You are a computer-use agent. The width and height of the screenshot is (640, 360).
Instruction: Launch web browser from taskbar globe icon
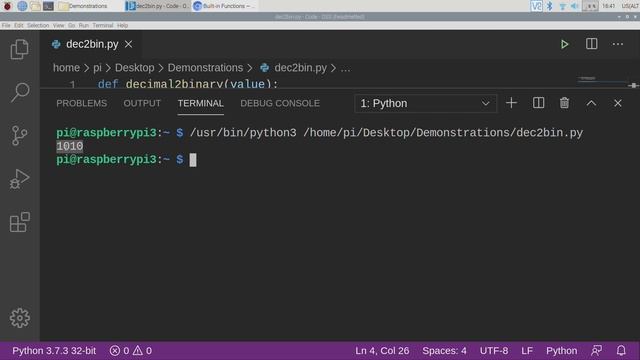click(x=22, y=6)
